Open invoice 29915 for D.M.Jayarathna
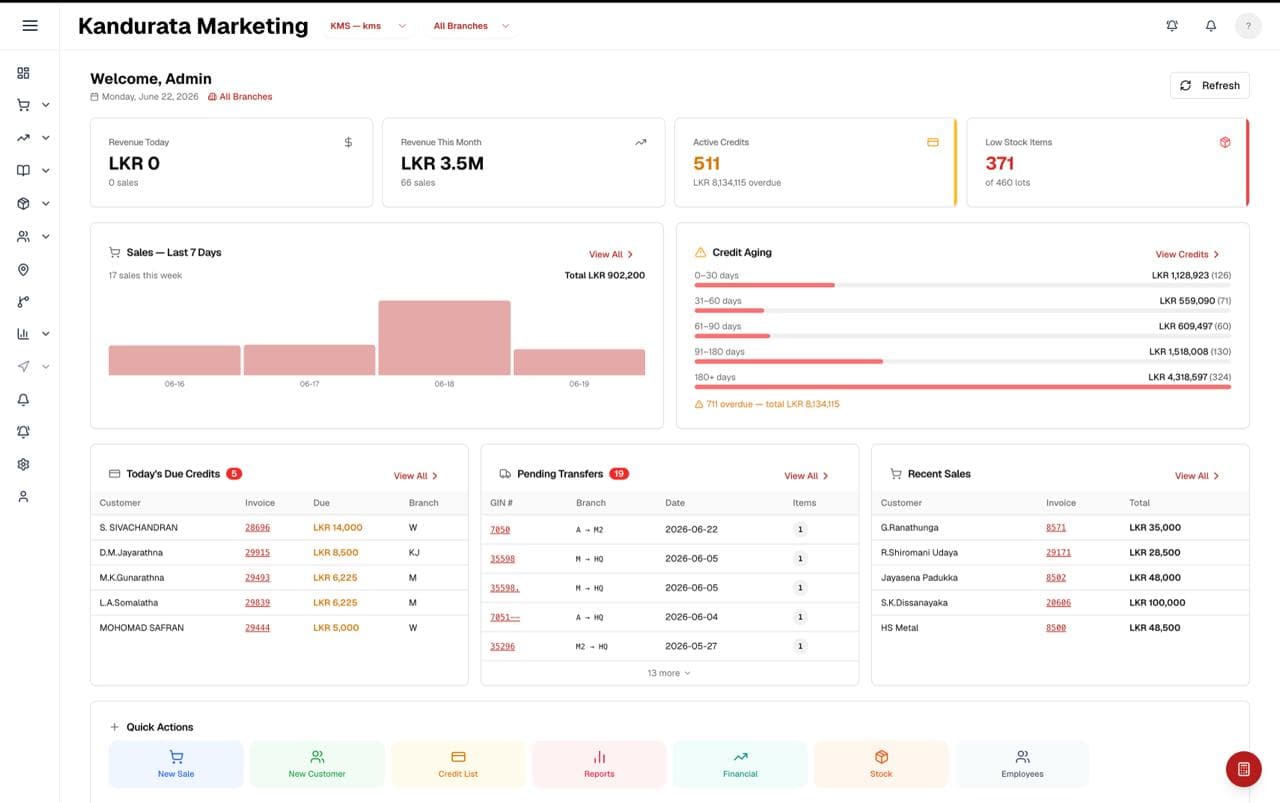 (257, 552)
